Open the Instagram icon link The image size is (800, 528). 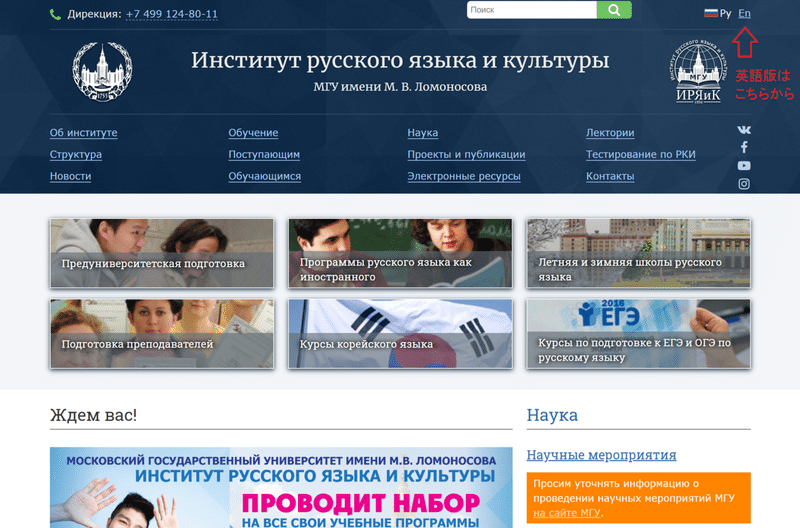coord(744,184)
